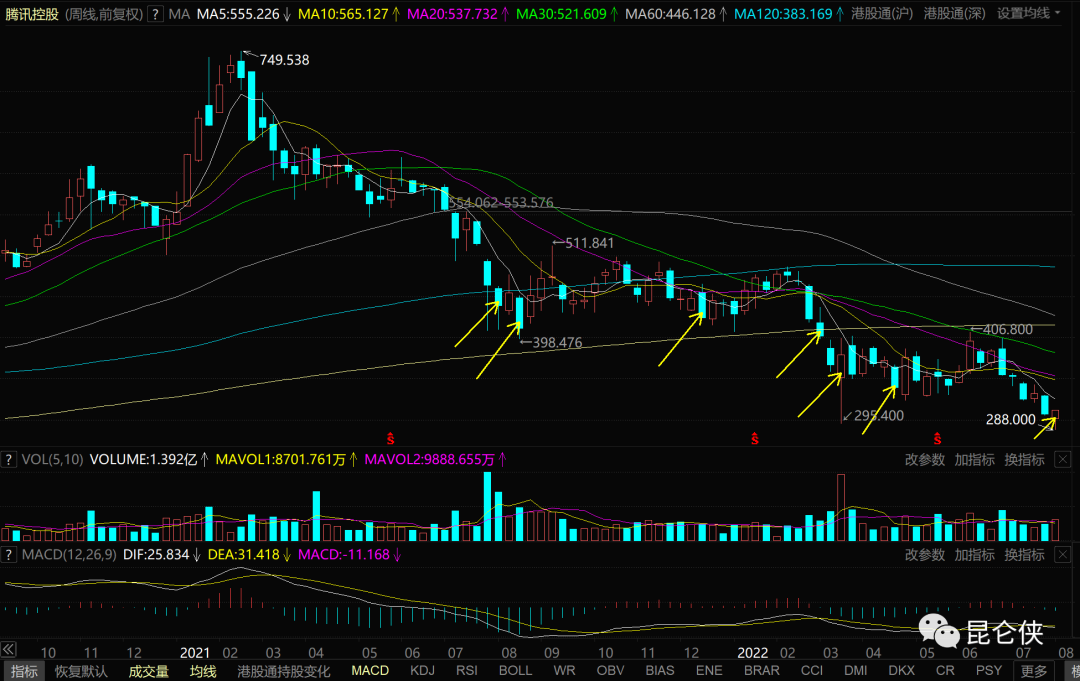This screenshot has width=1080, height=681.
Task: Expand the 更多 indicators list
Action: coord(1034,670)
